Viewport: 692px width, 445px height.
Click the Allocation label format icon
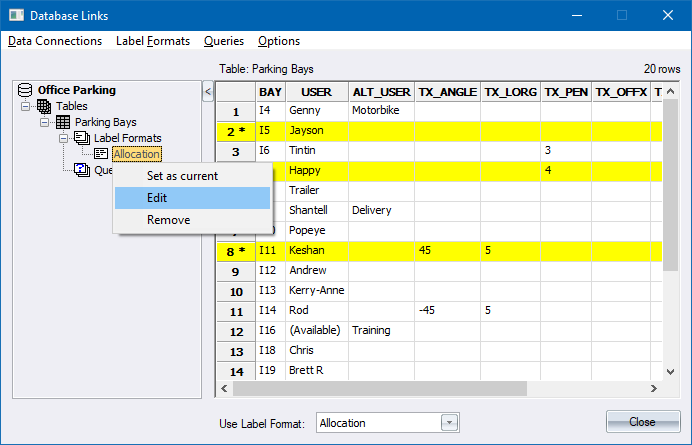(x=101, y=154)
